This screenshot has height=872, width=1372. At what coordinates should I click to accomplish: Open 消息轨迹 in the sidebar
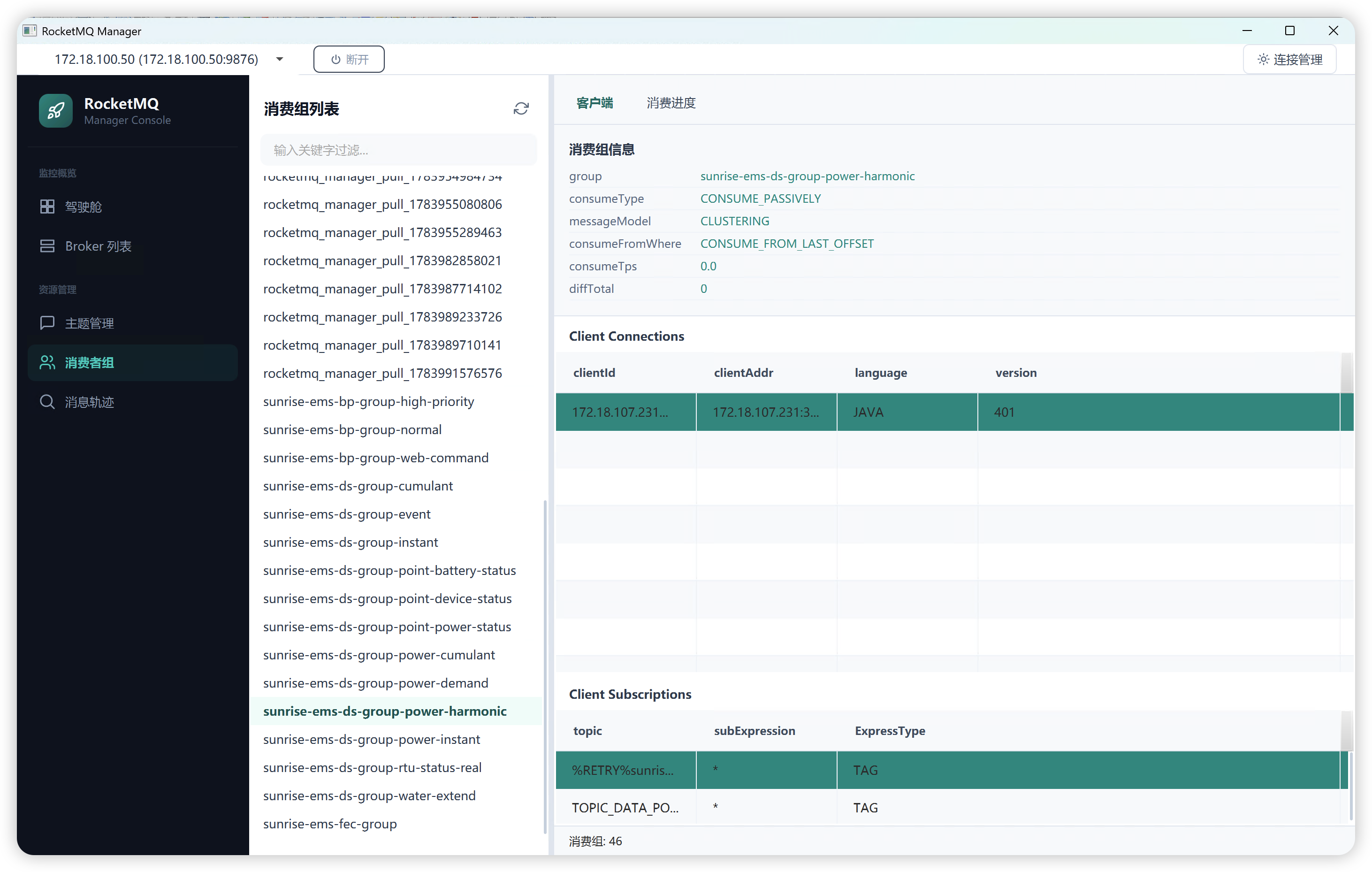tap(133, 402)
